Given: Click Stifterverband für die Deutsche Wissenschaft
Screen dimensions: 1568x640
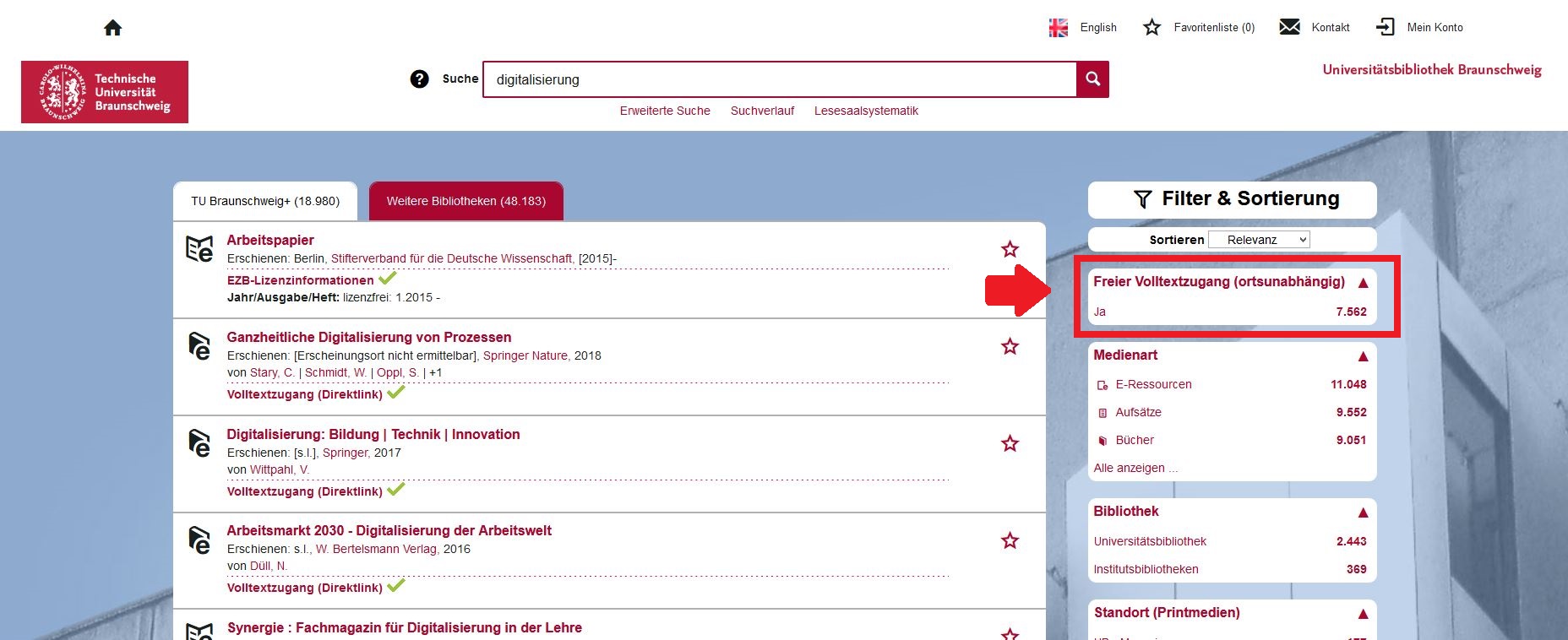Looking at the screenshot, I should [453, 258].
